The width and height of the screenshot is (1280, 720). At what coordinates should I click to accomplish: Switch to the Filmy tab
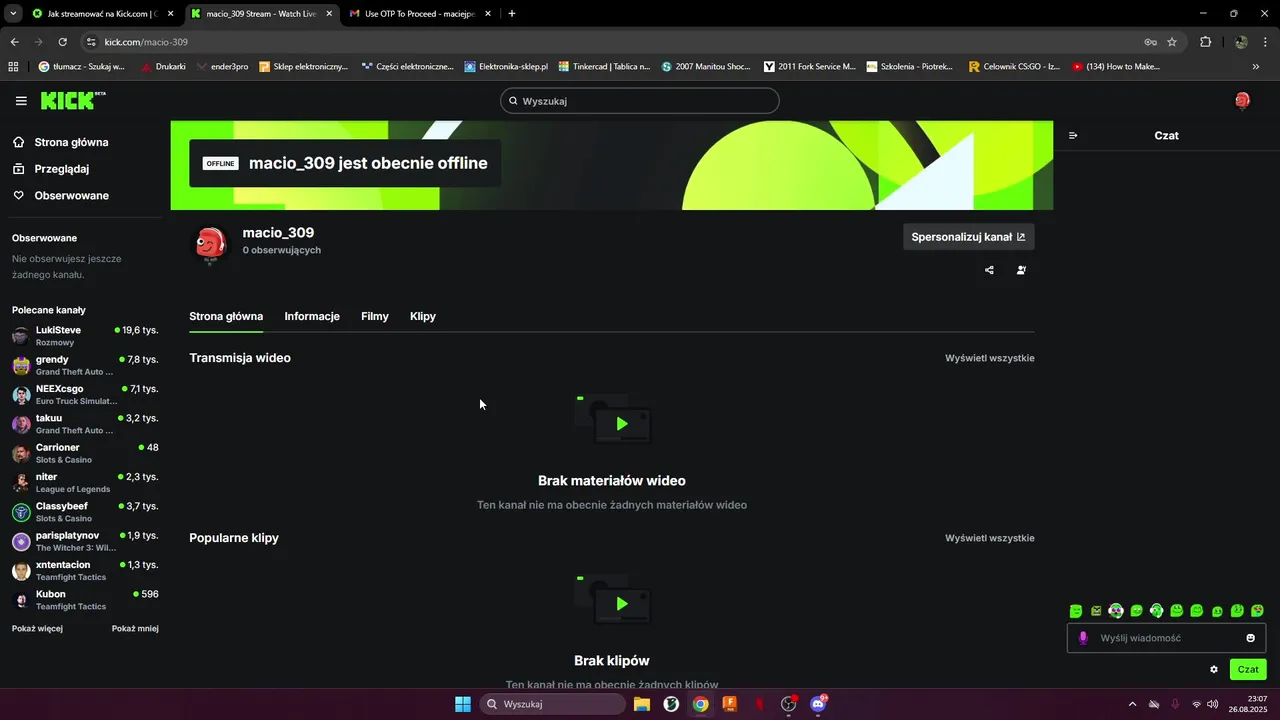375,316
